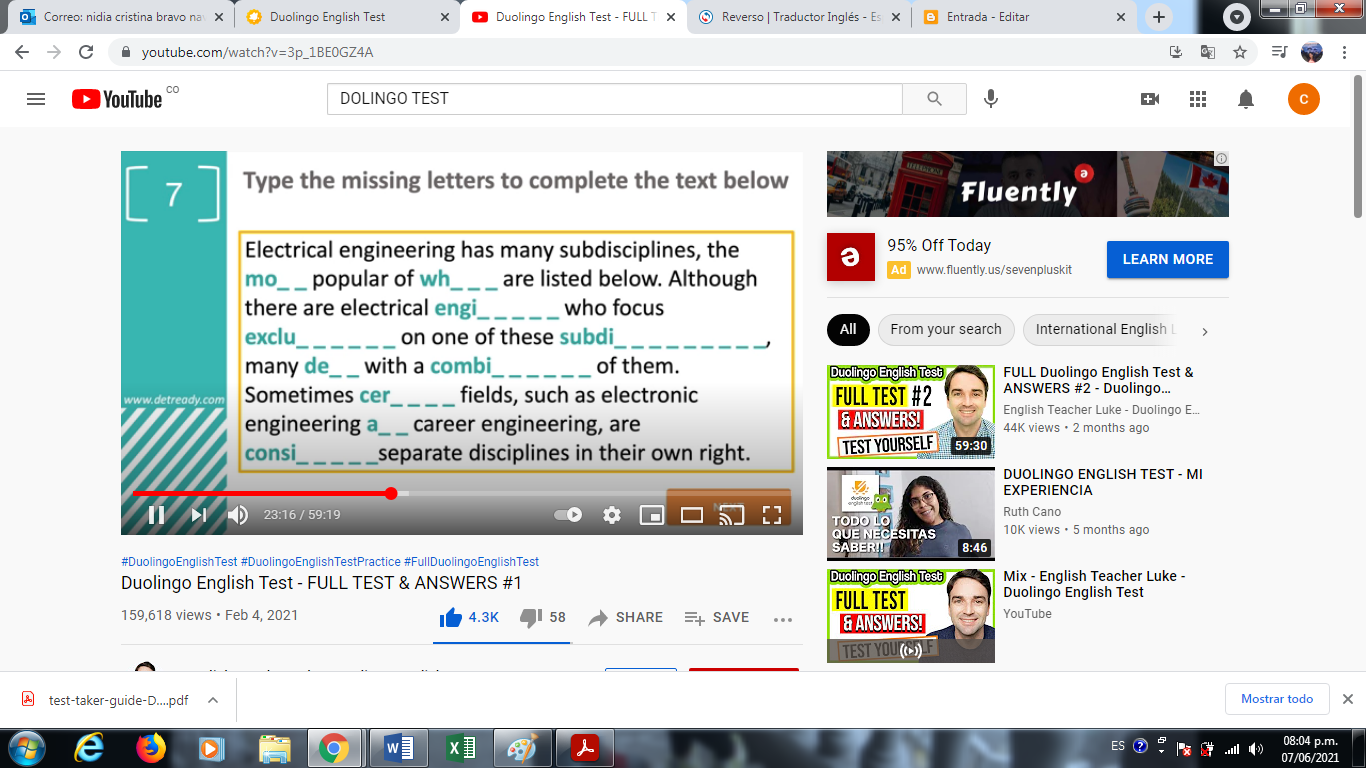This screenshot has width=1366, height=768.
Task: Open the Mix - English Teacher Luke playlist
Action: click(1094, 584)
